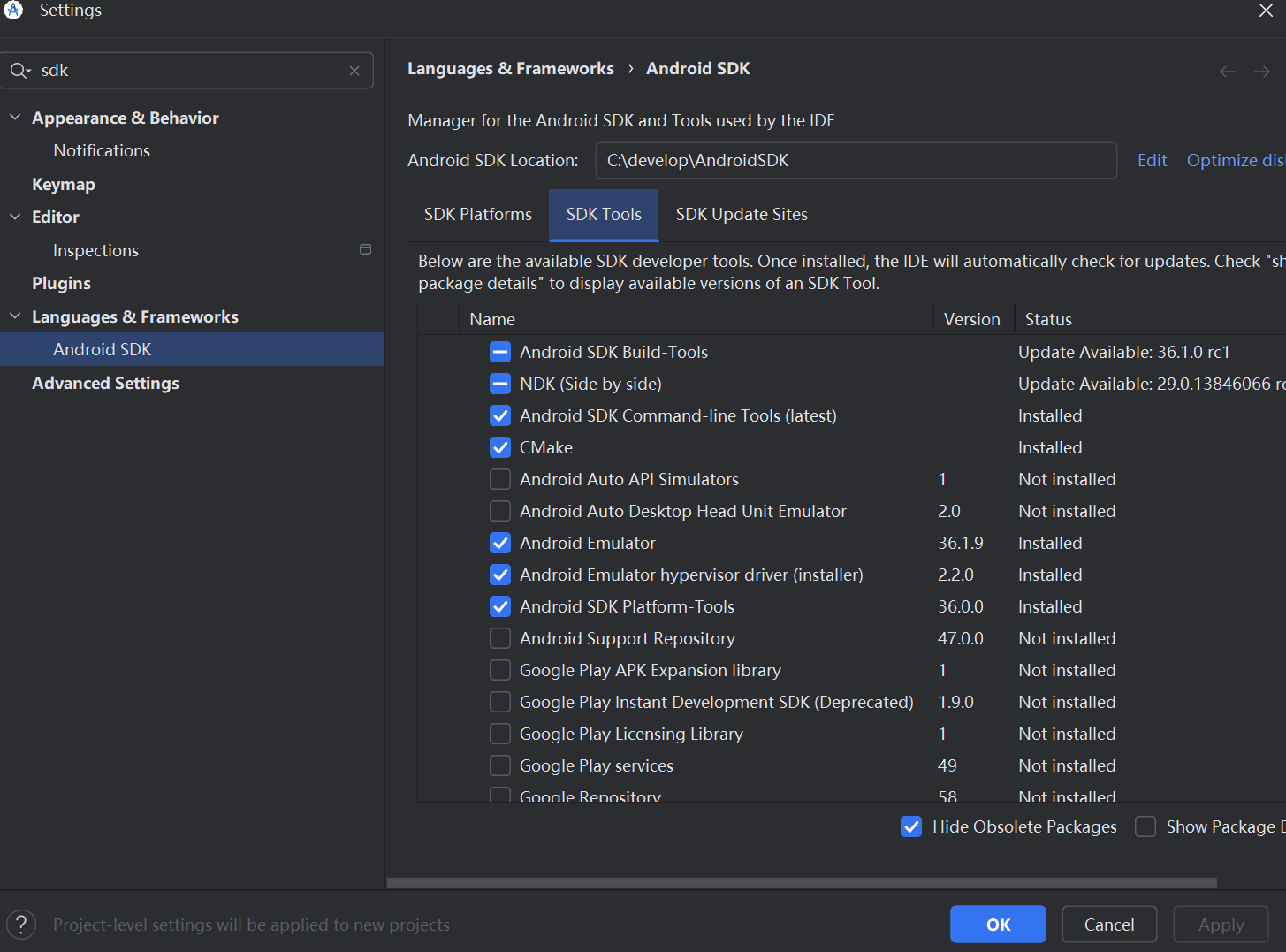Click the 47.0.0 version cell

coord(961,638)
